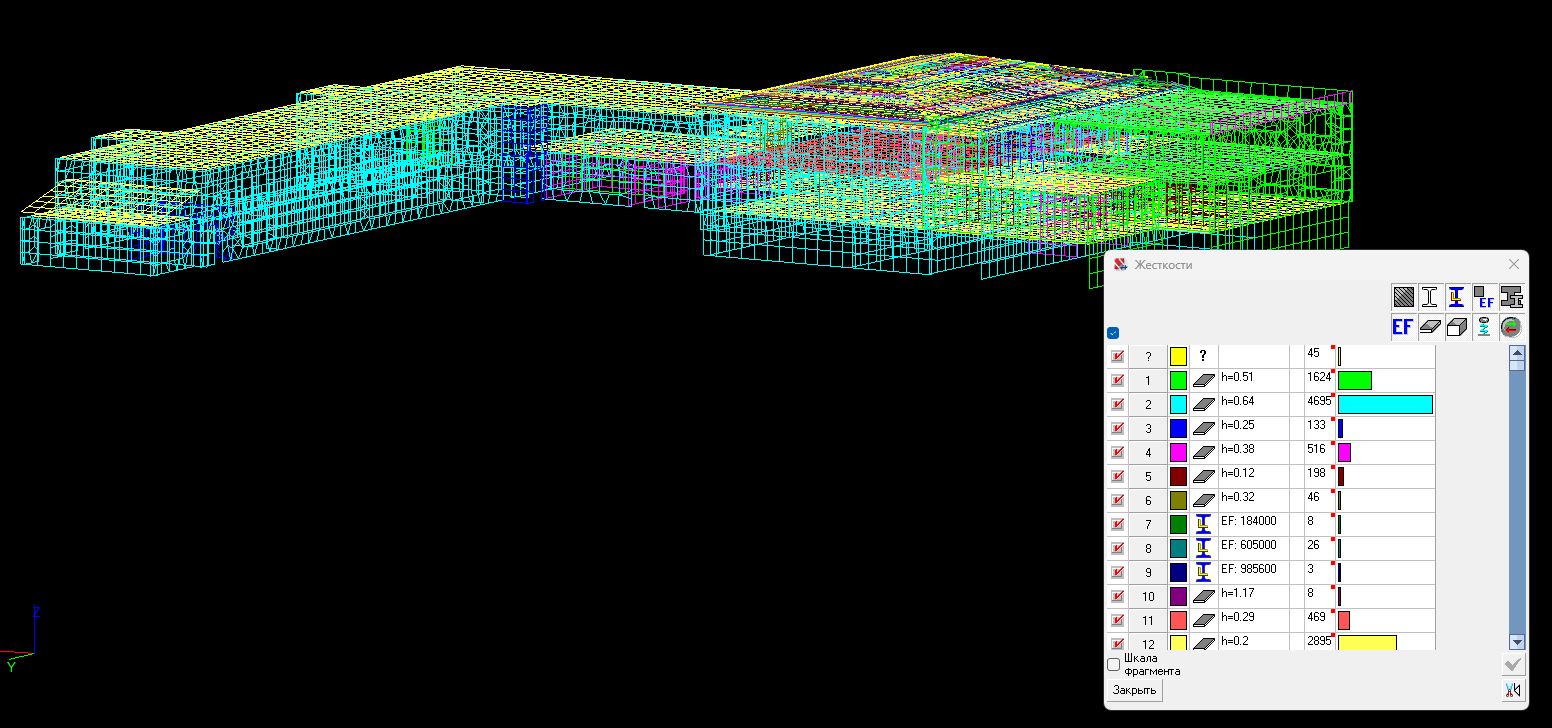Click the round red-green arrow icon
Screen dimensions: 1552x728
1510,326
